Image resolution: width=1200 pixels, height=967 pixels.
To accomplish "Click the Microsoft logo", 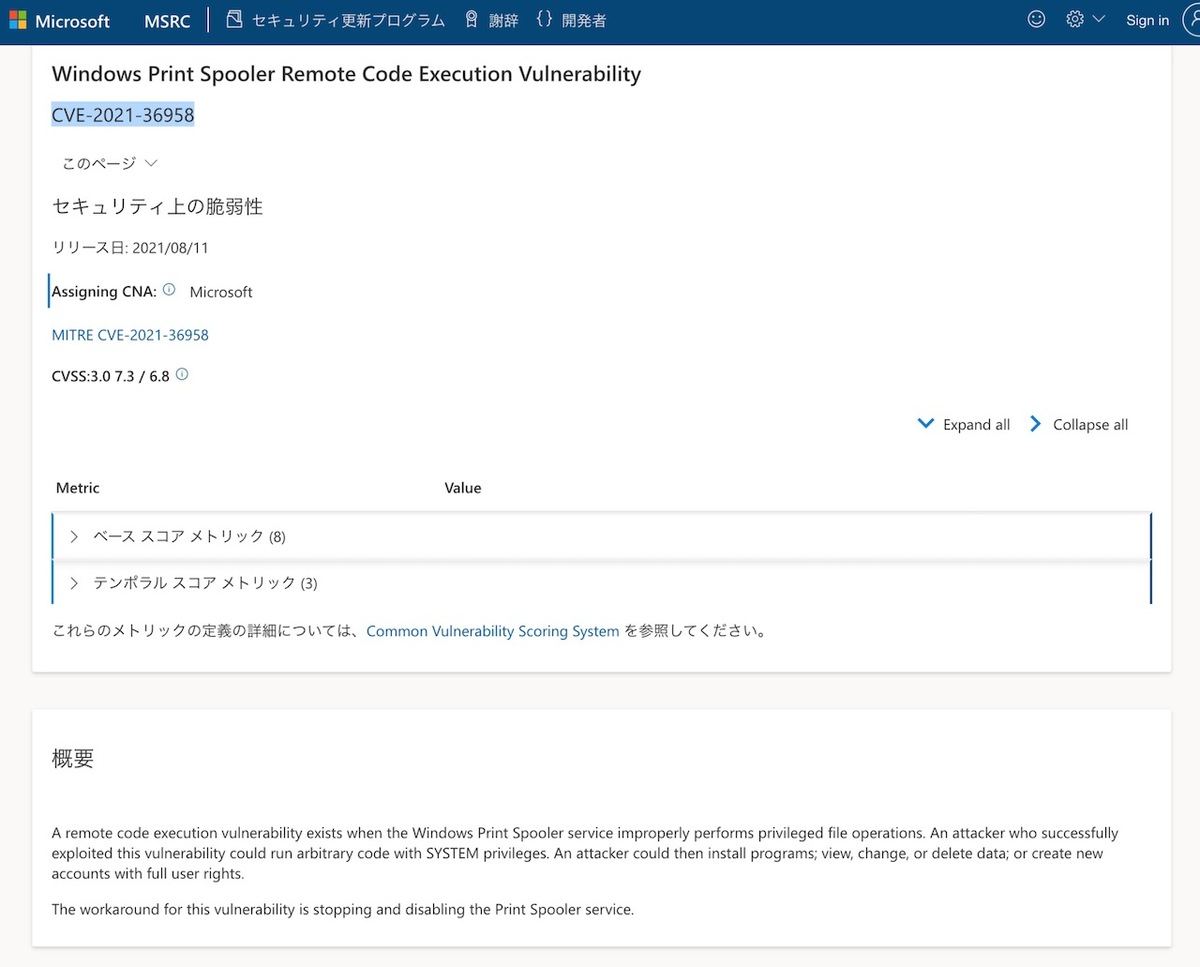I will [x=59, y=20].
